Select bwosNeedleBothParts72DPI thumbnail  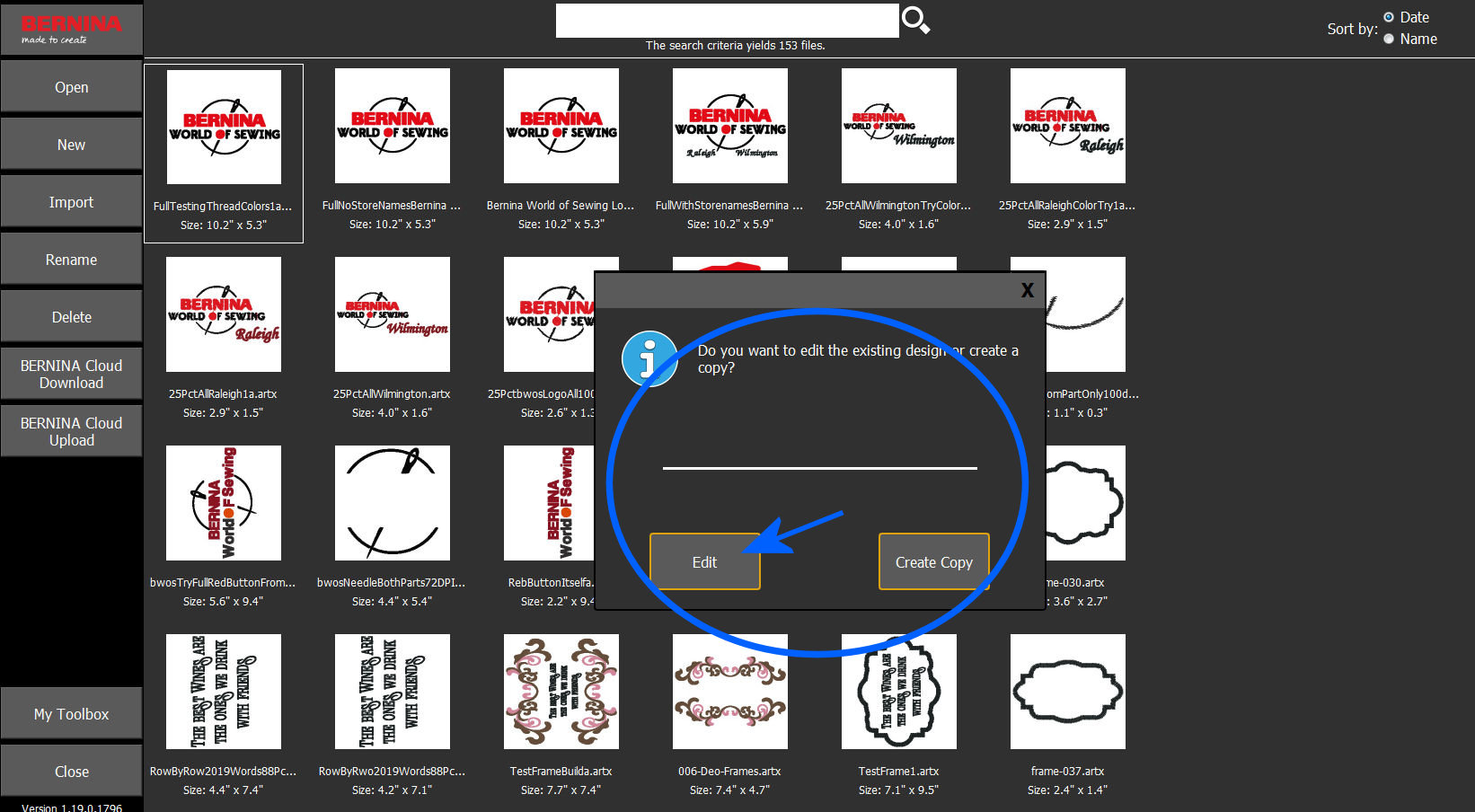[393, 503]
